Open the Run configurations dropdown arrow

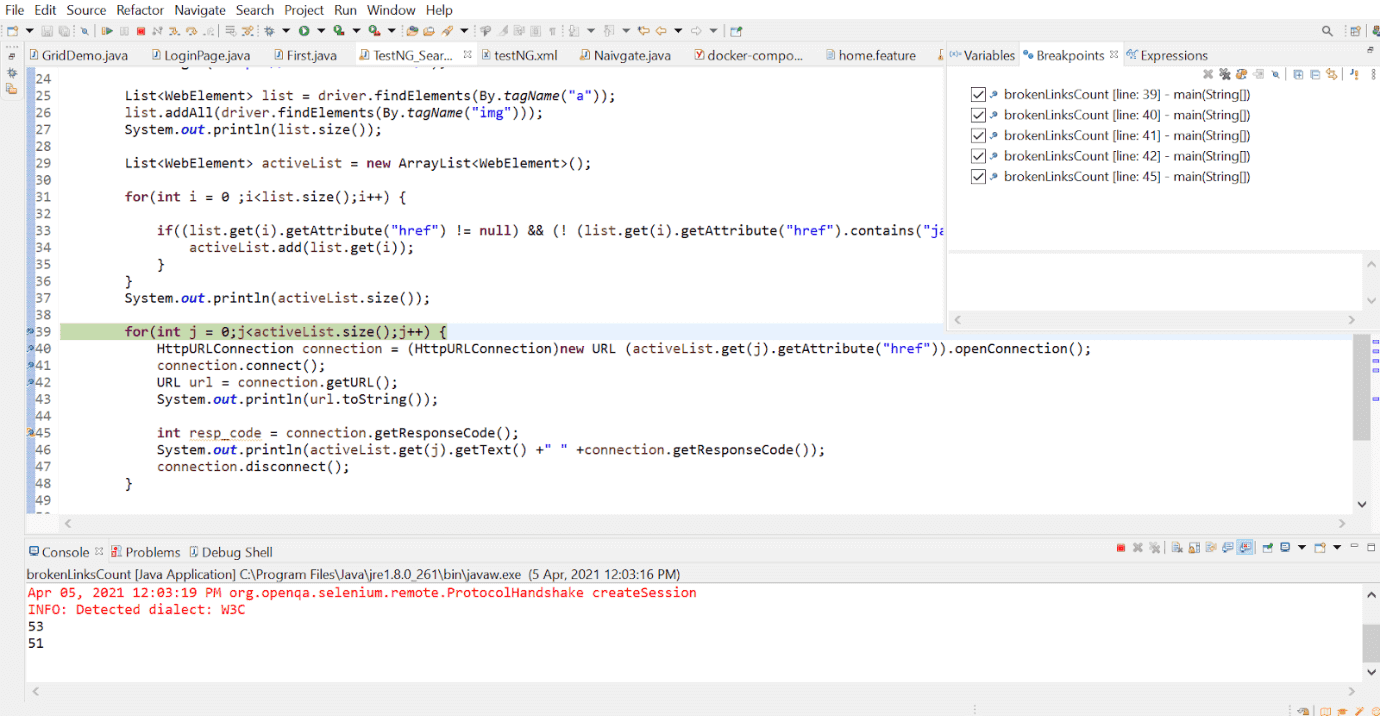pyautogui.click(x=321, y=31)
